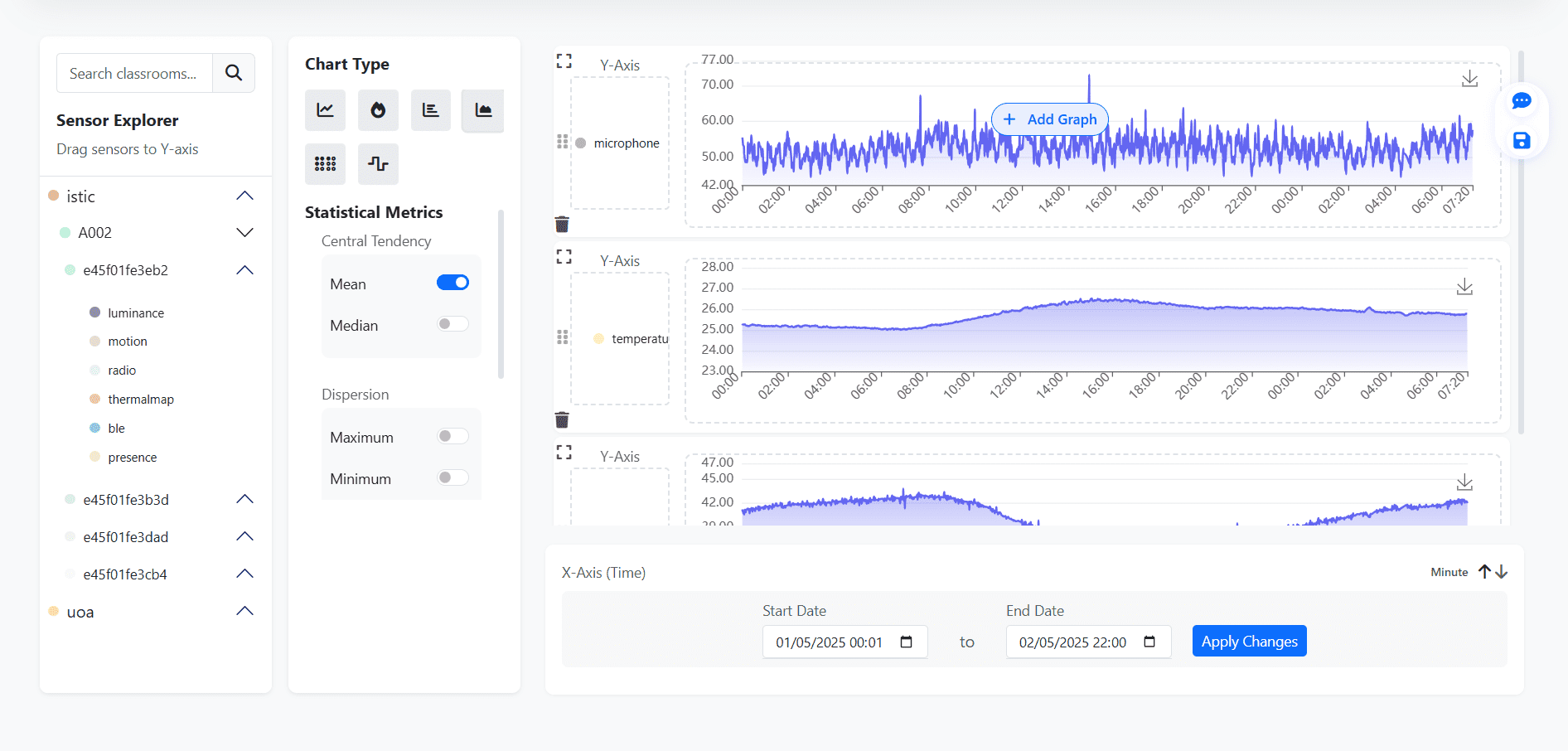
Task: Click the Statistical Metrics scrollbar
Action: point(501,294)
